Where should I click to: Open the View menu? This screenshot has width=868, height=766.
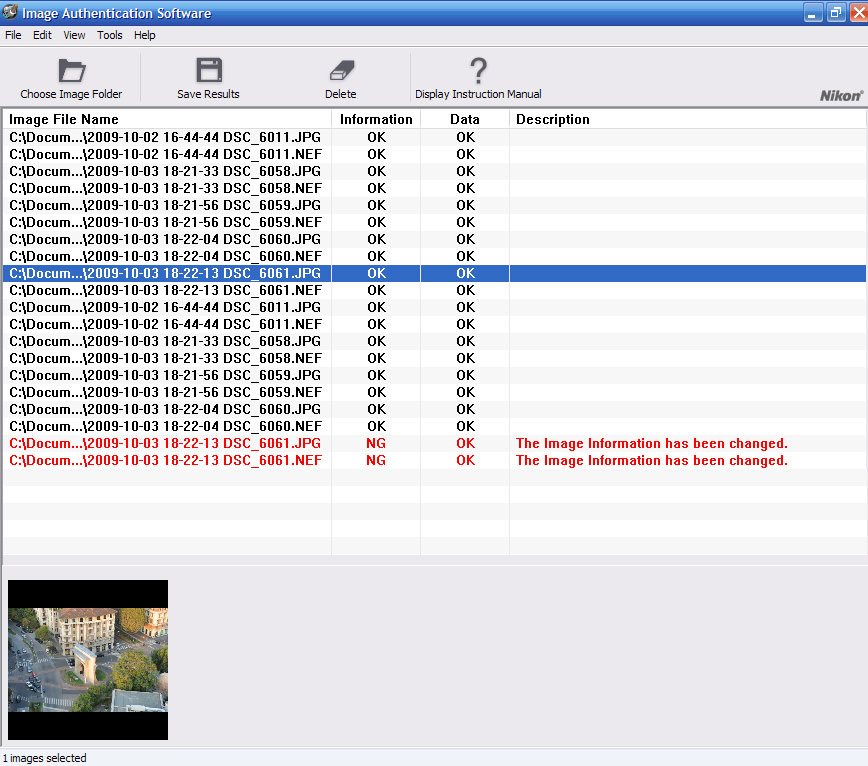point(74,35)
